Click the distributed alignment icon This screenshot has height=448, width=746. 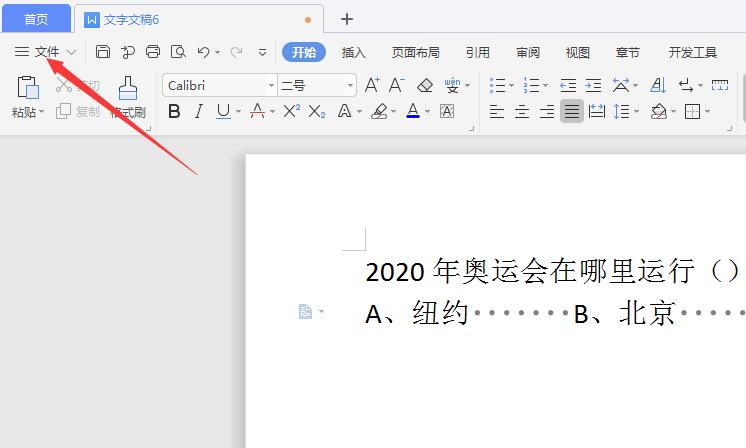click(597, 112)
